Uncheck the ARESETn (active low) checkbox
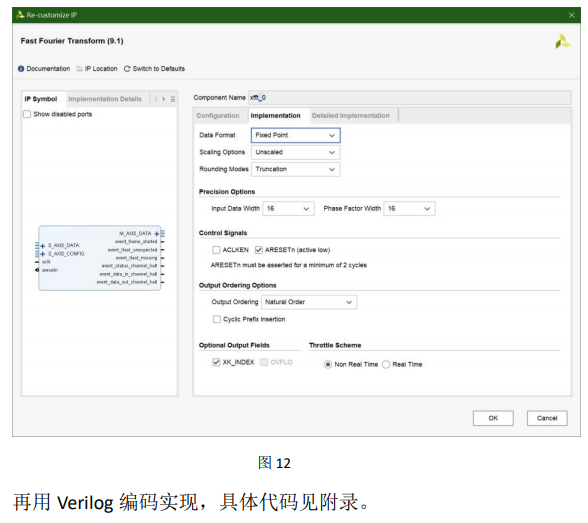This screenshot has height=523, width=588. [259, 250]
